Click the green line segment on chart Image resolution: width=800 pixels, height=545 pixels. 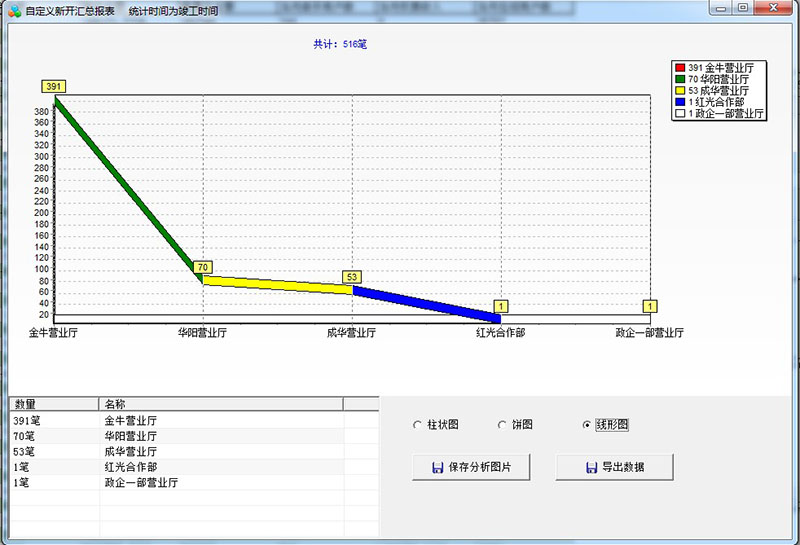click(x=128, y=188)
